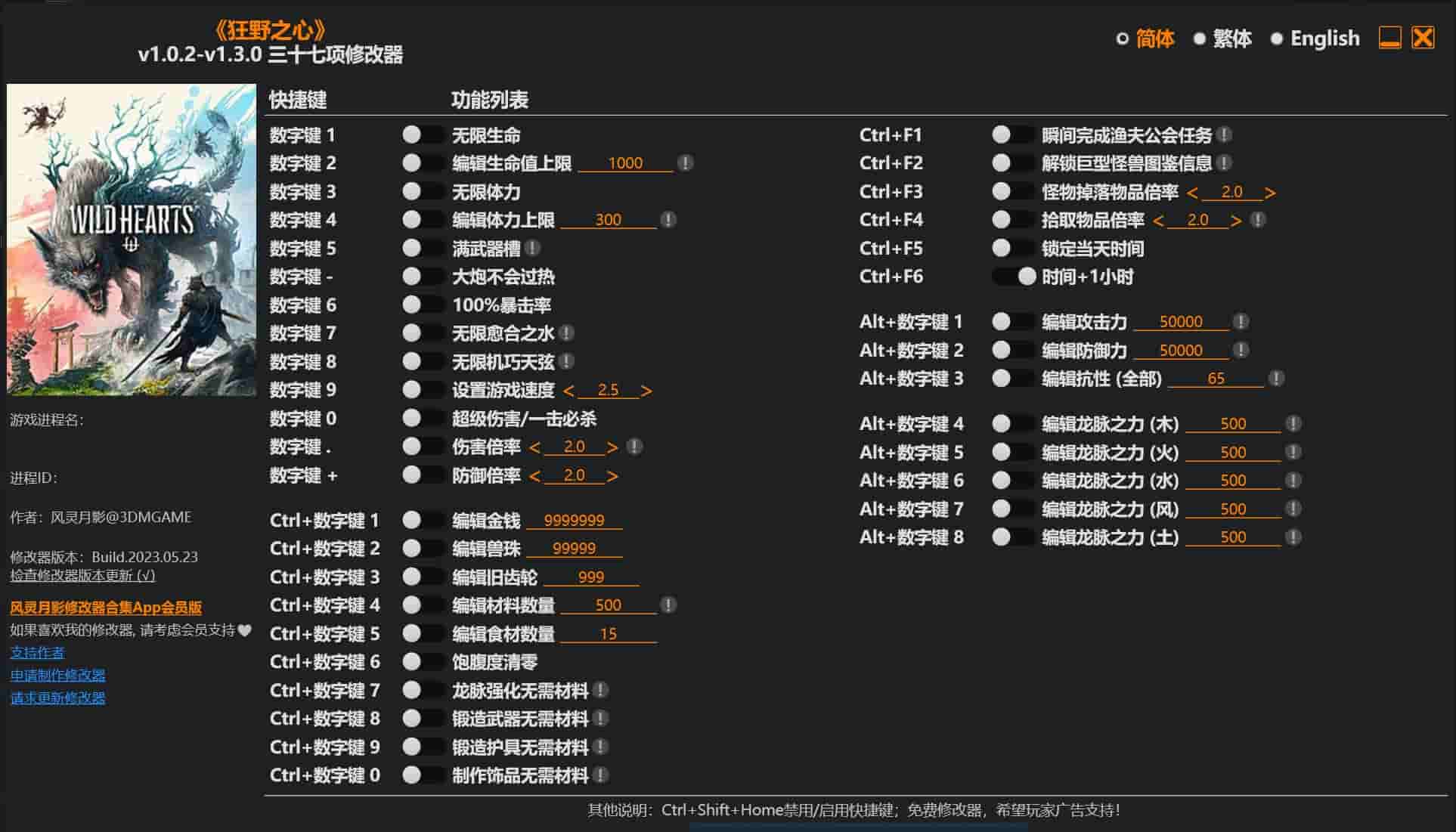Click 检查修改器版本更新 link

click(x=82, y=576)
